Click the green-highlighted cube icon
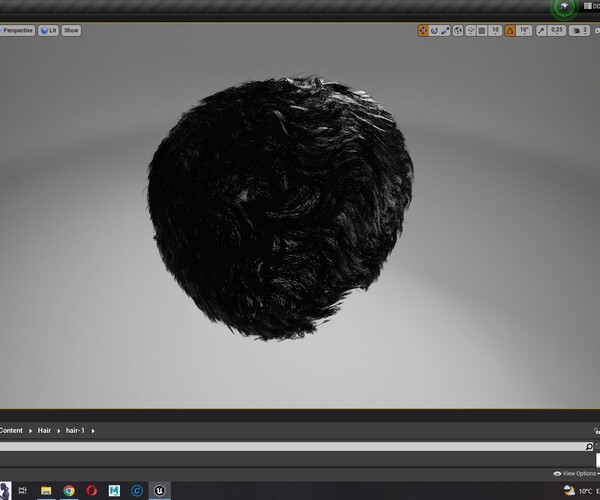Viewport: 600px width, 500px height. click(564, 7)
